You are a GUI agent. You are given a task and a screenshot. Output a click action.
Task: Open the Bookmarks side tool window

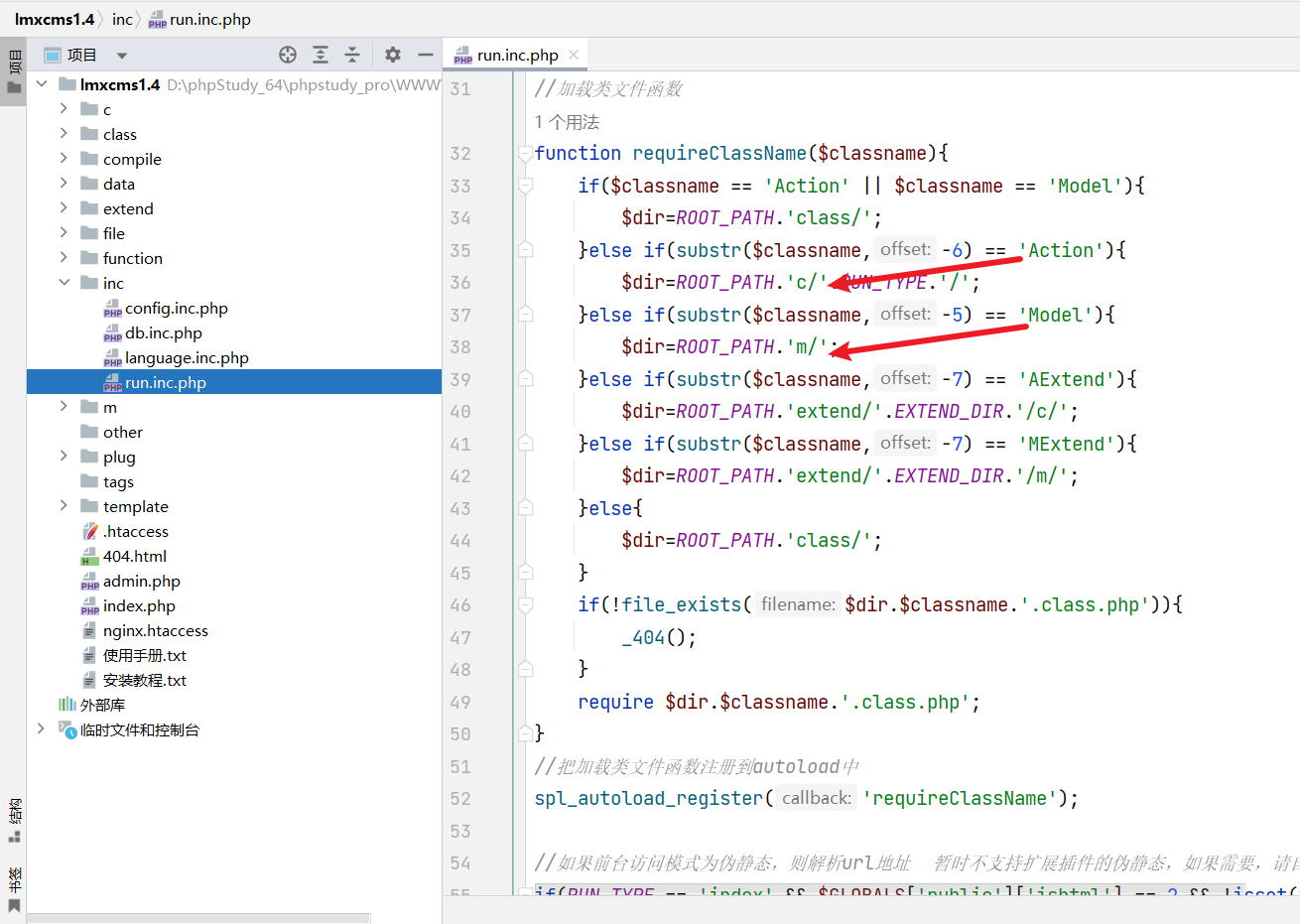point(14,889)
